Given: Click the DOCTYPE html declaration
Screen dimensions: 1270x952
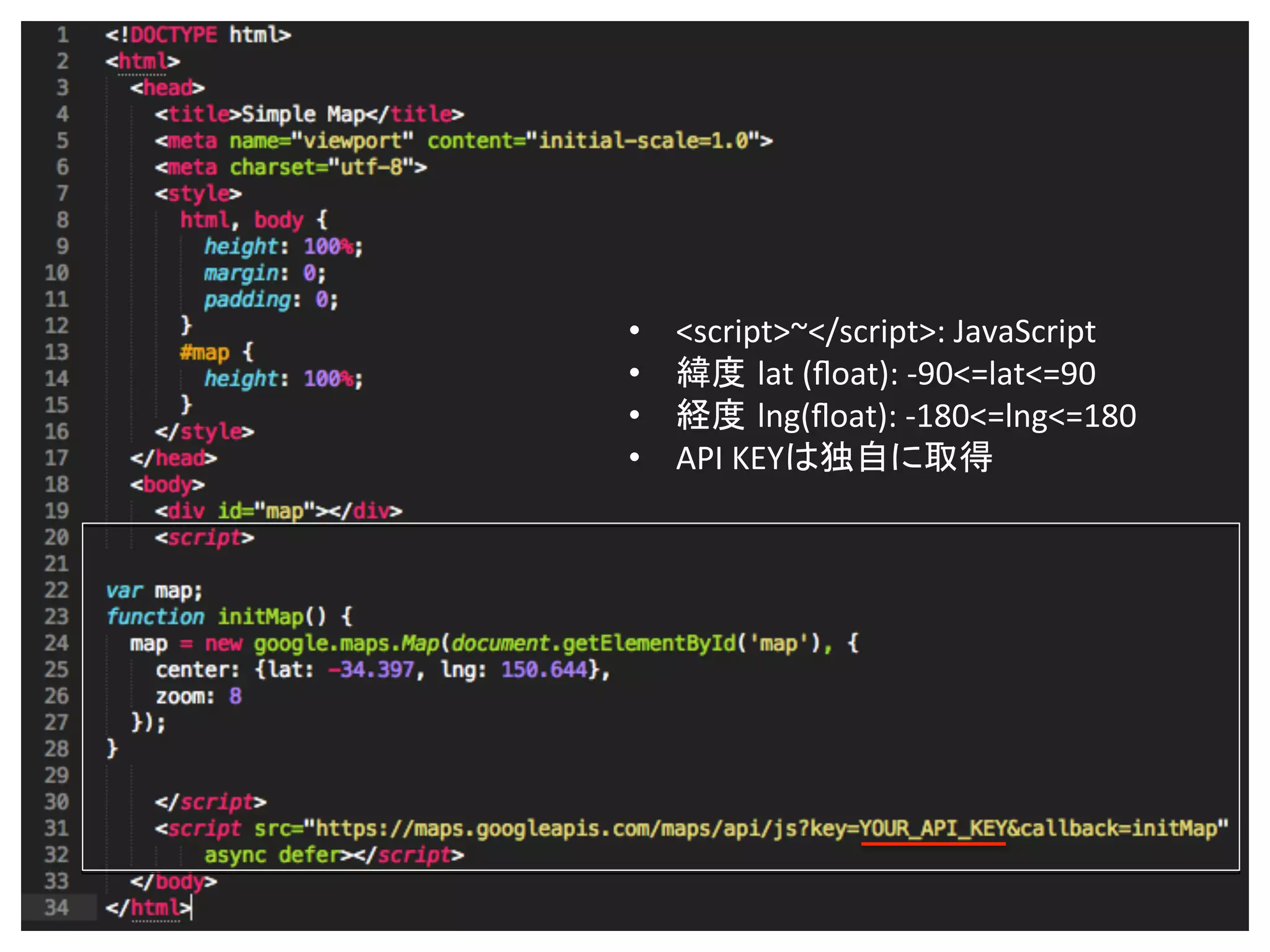Looking at the screenshot, I should pyautogui.click(x=198, y=35).
